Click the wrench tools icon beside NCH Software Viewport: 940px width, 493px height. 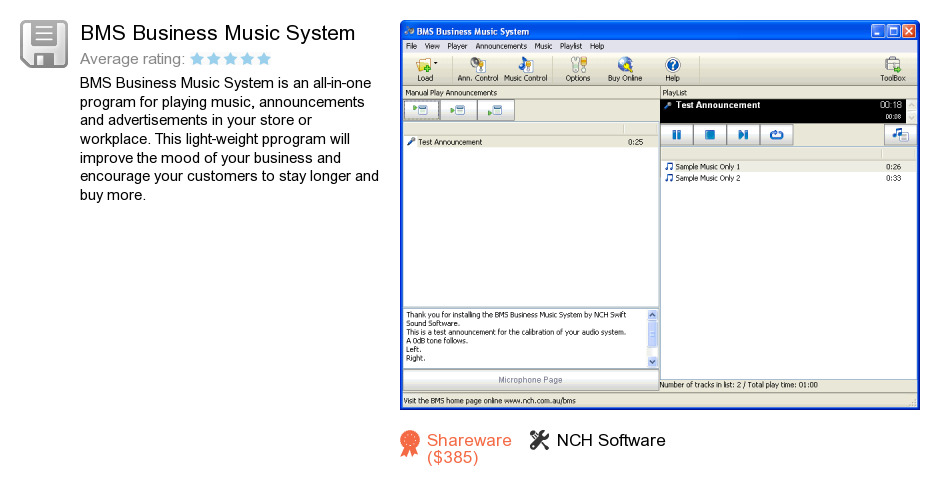(539, 440)
